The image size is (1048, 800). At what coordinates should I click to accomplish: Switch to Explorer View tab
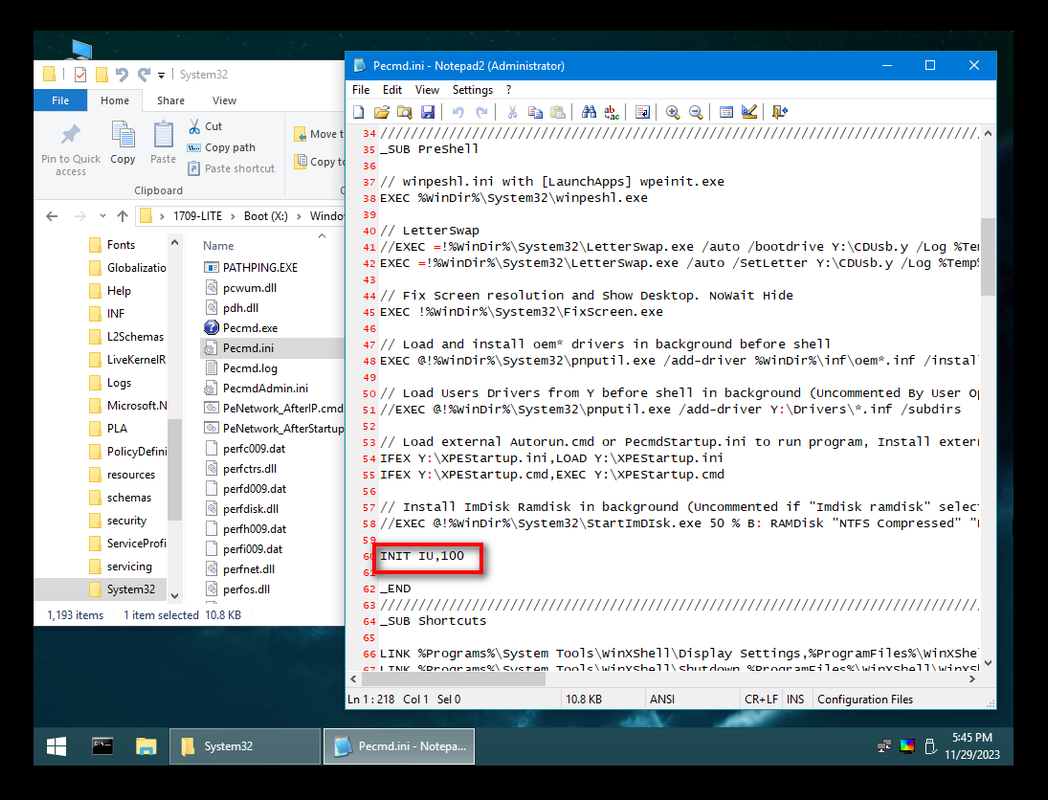(224, 100)
